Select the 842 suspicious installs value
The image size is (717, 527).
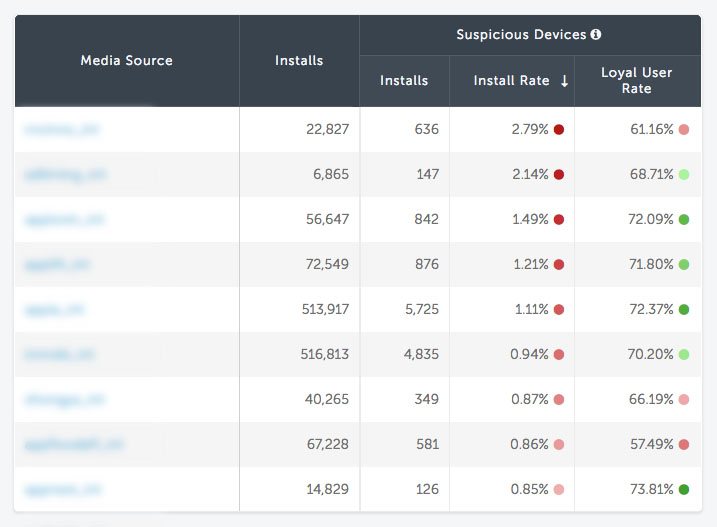tap(427, 220)
